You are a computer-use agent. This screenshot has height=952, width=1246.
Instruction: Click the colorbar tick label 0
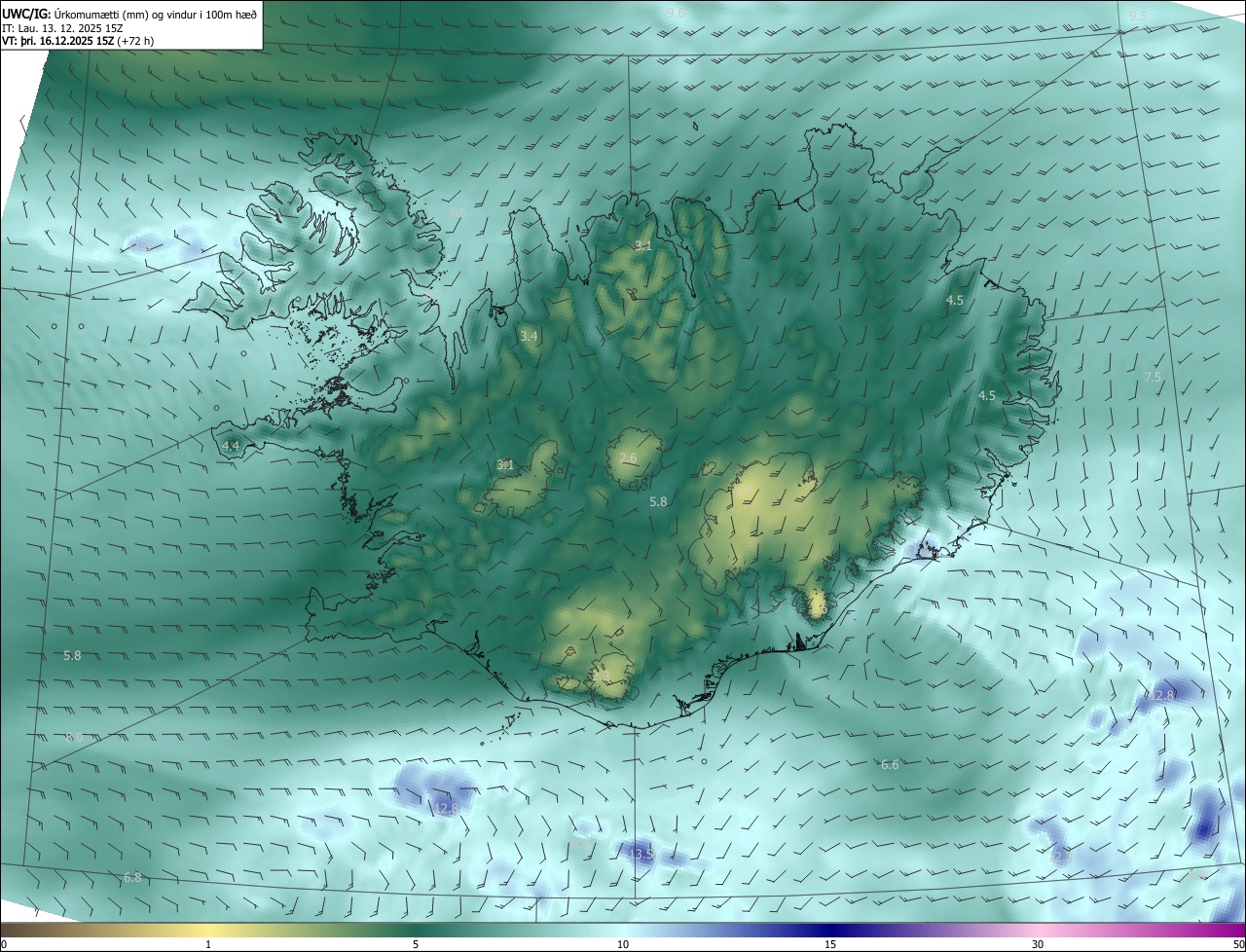coord(4,944)
